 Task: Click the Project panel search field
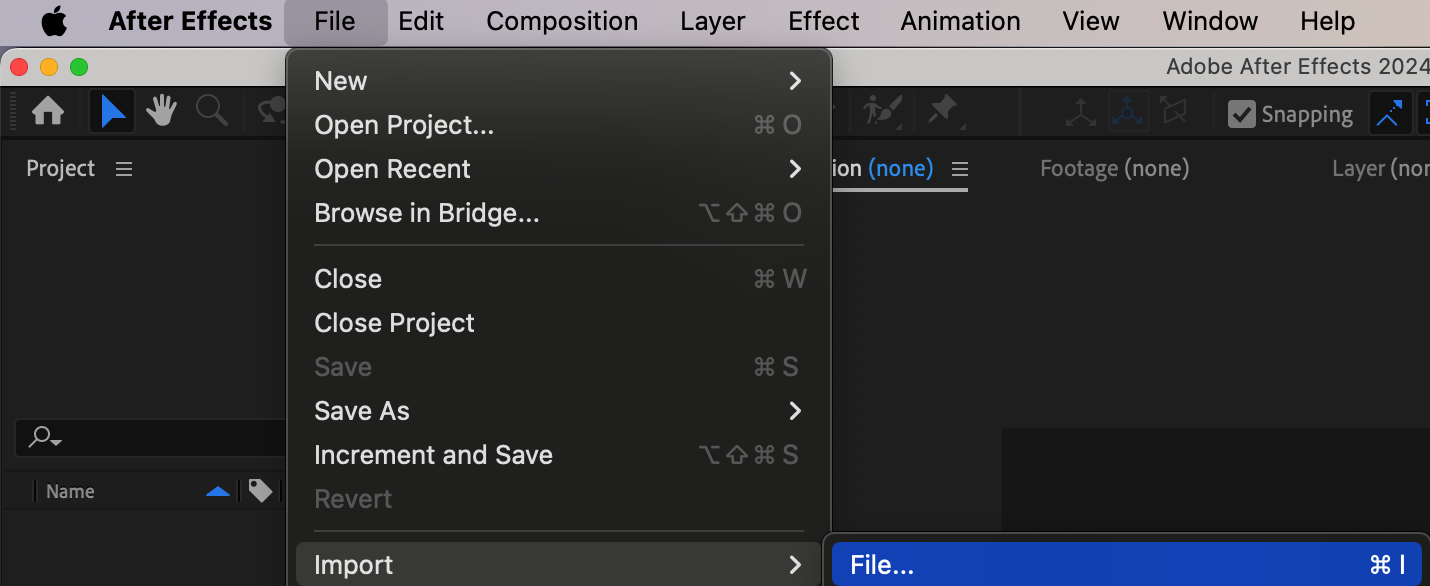[x=150, y=437]
